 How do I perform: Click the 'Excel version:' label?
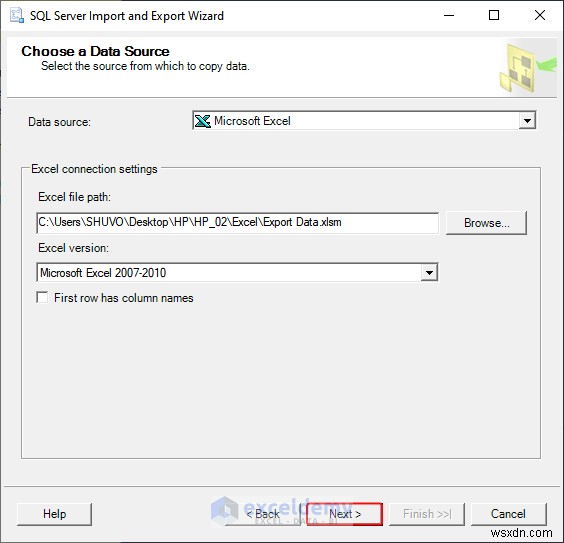point(73,248)
